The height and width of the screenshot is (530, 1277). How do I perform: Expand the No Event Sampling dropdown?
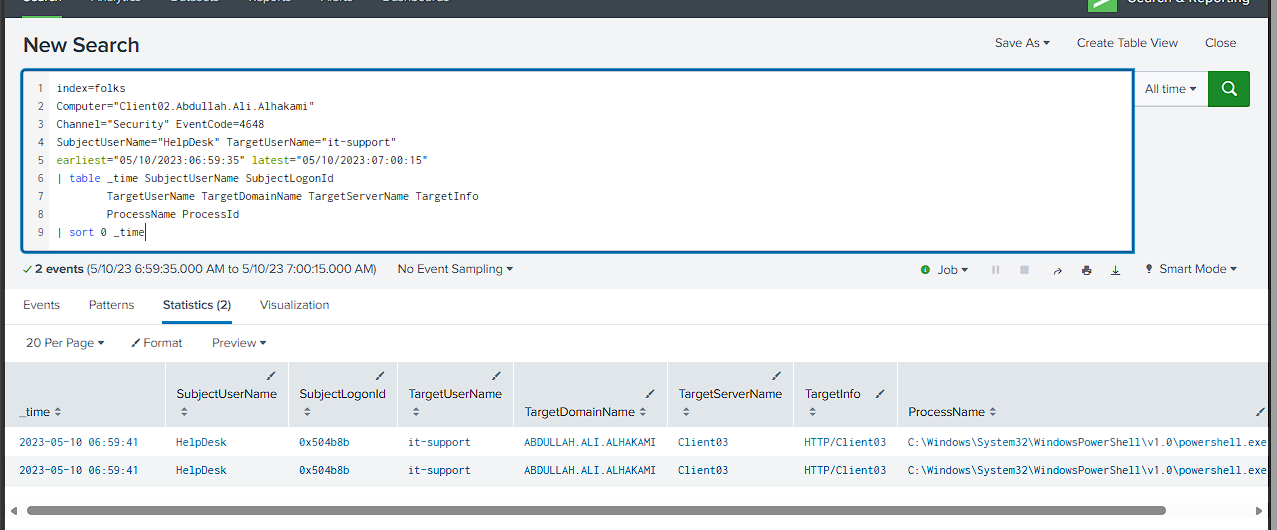(x=455, y=269)
